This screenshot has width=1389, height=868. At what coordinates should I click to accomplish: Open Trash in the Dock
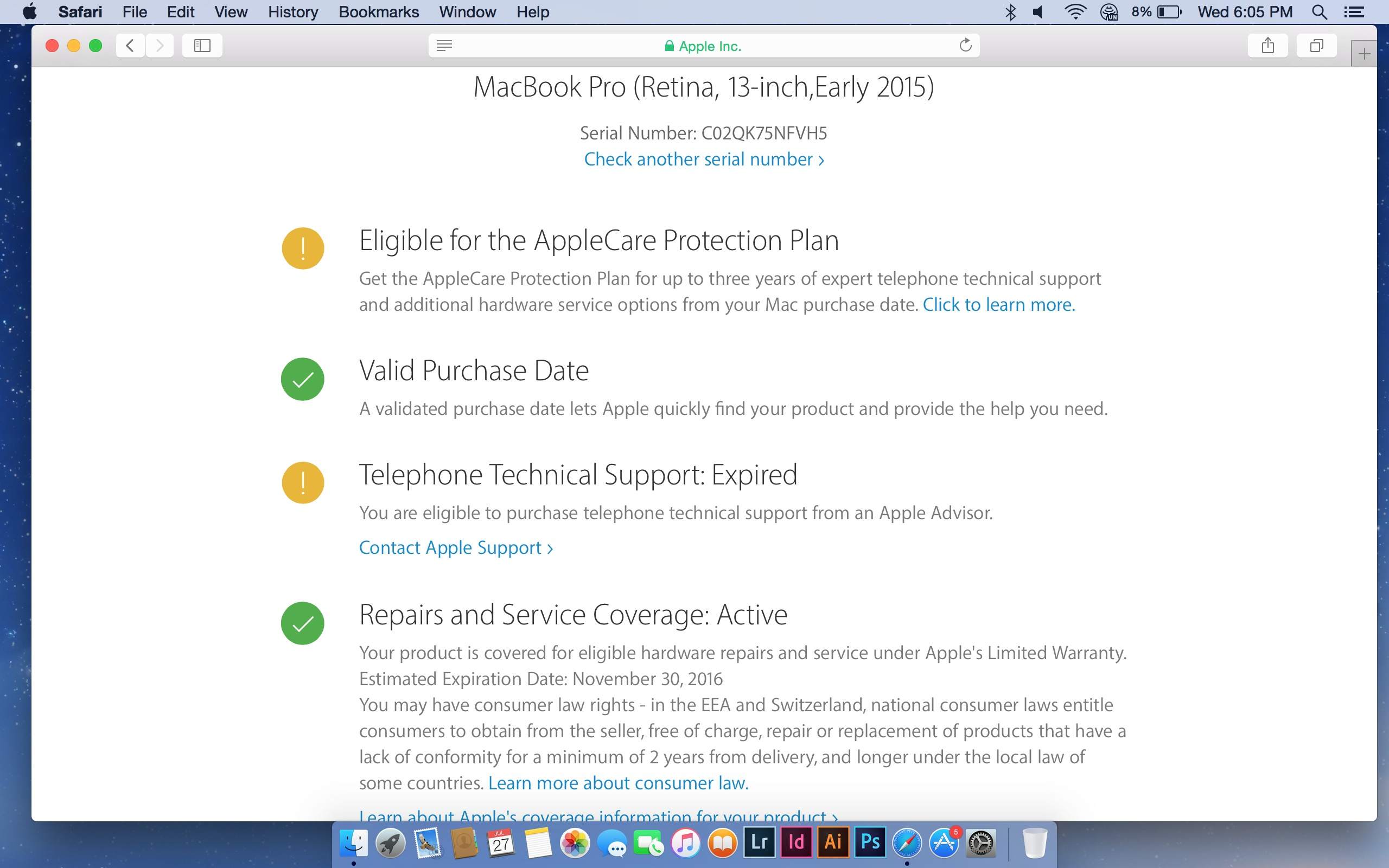coord(1035,842)
